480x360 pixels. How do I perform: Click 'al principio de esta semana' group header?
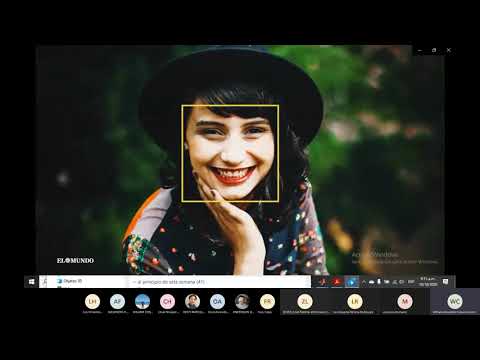171,282
